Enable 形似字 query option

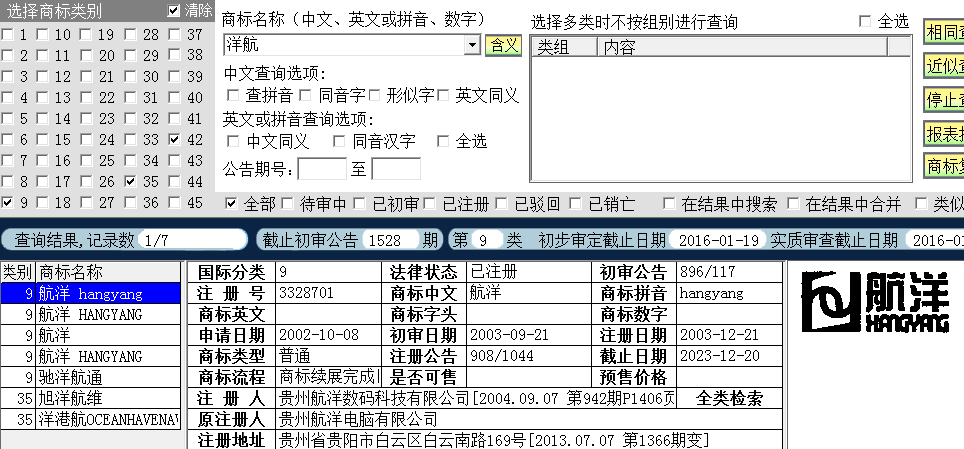coord(374,95)
